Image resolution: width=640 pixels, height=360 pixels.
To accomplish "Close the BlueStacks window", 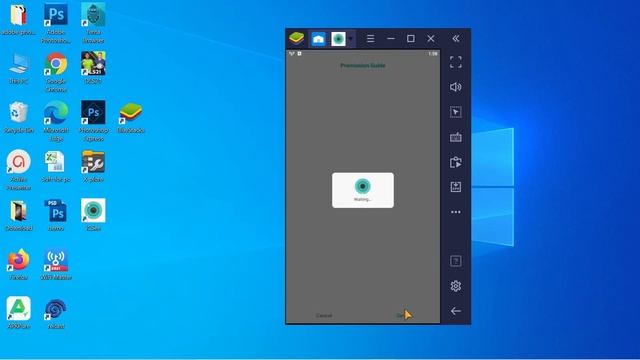I will coord(431,38).
